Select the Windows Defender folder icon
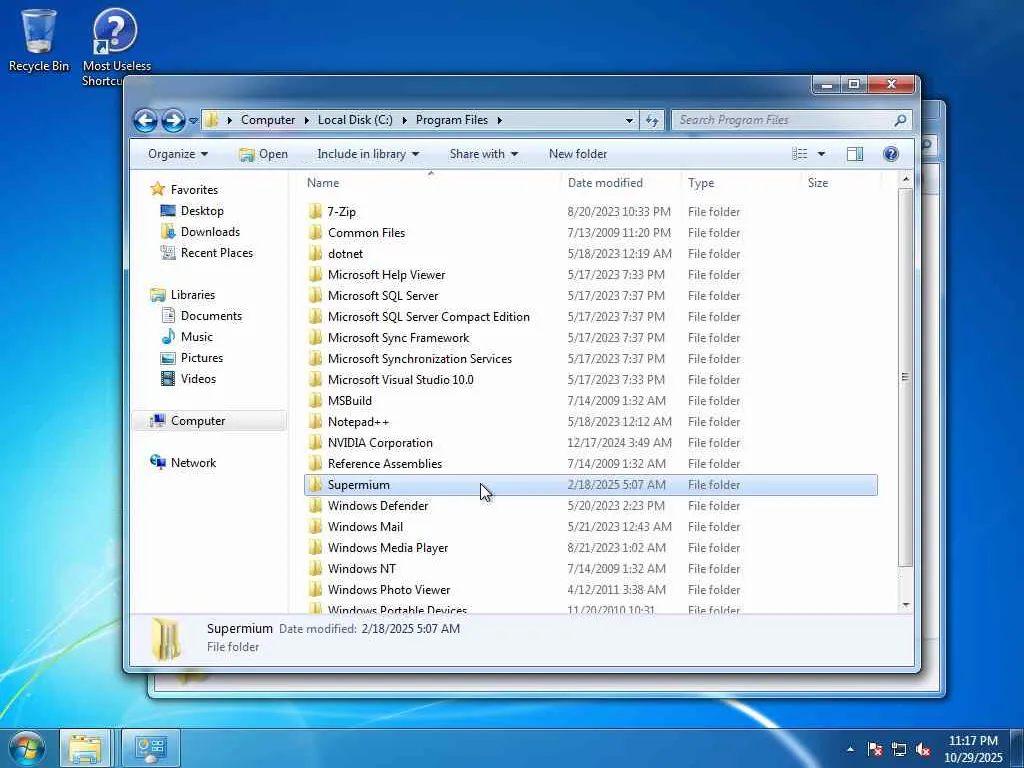 [x=315, y=505]
